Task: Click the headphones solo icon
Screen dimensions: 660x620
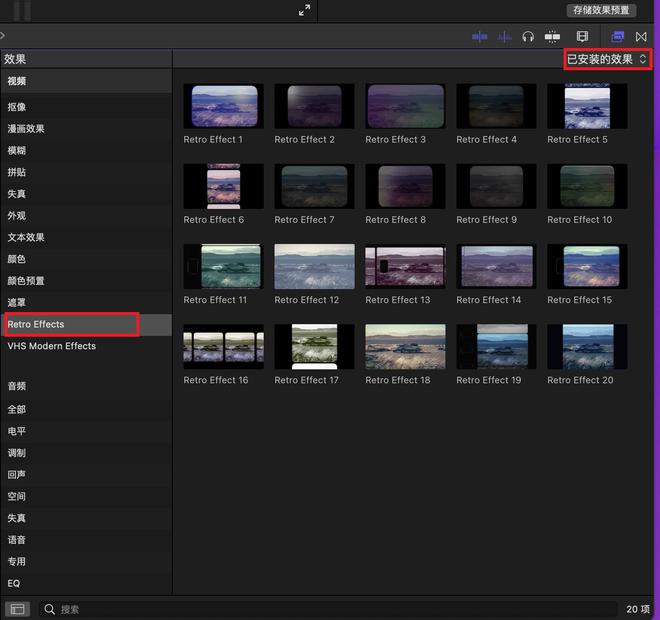Action: click(x=528, y=37)
